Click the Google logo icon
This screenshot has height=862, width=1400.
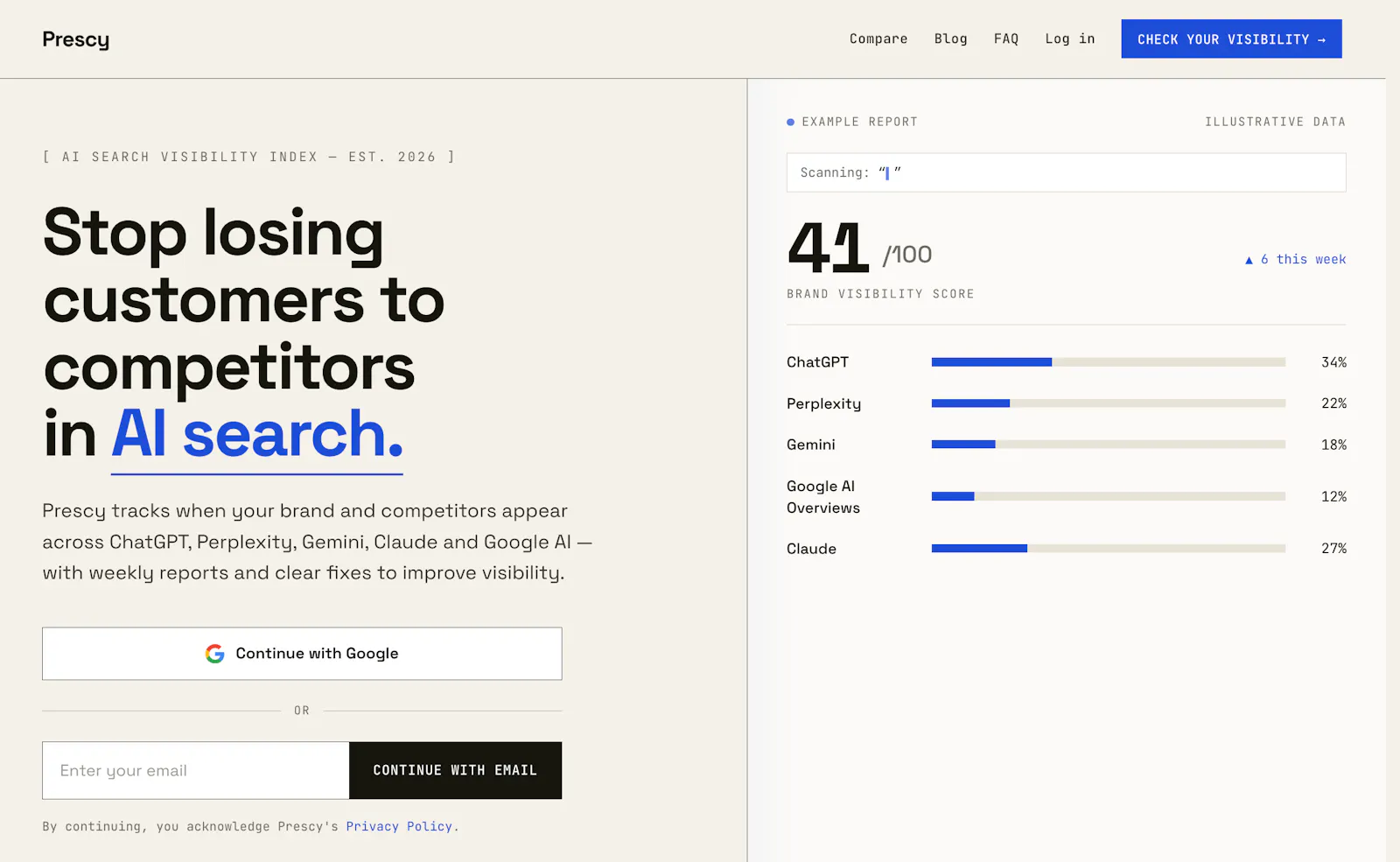point(214,654)
